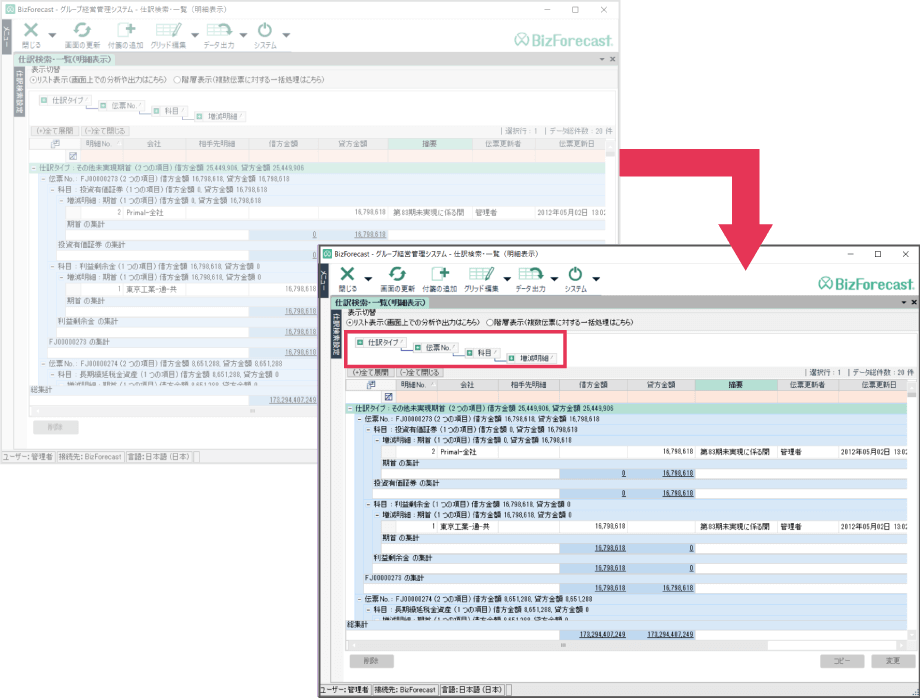Click 削除 button in front window
This screenshot has width=920, height=698.
point(371,661)
